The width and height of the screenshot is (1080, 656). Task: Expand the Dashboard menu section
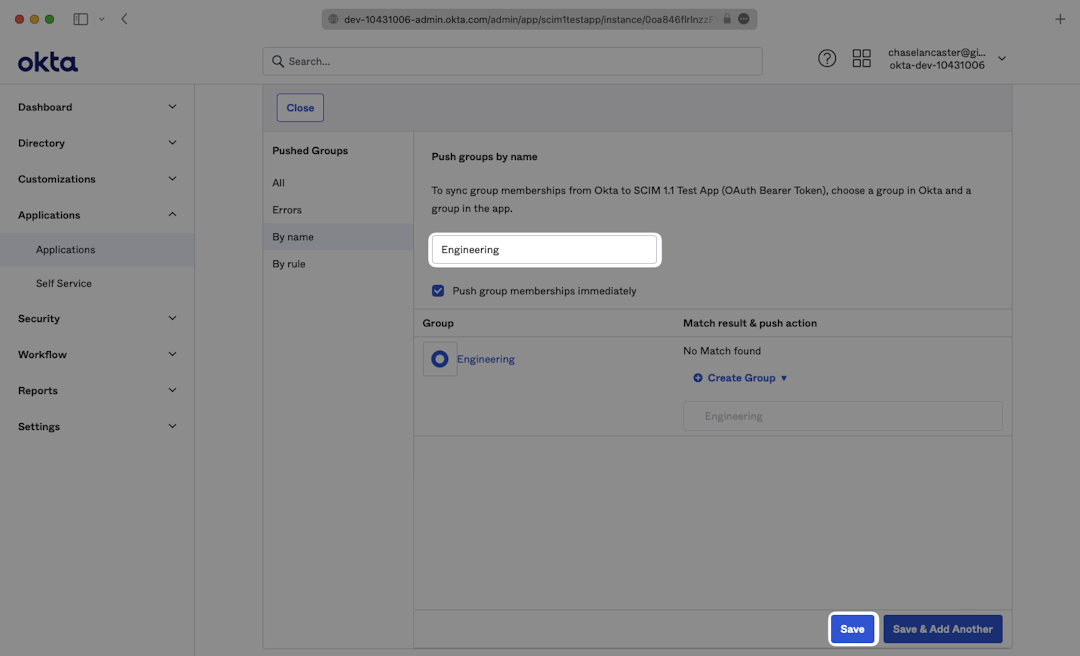[97, 107]
